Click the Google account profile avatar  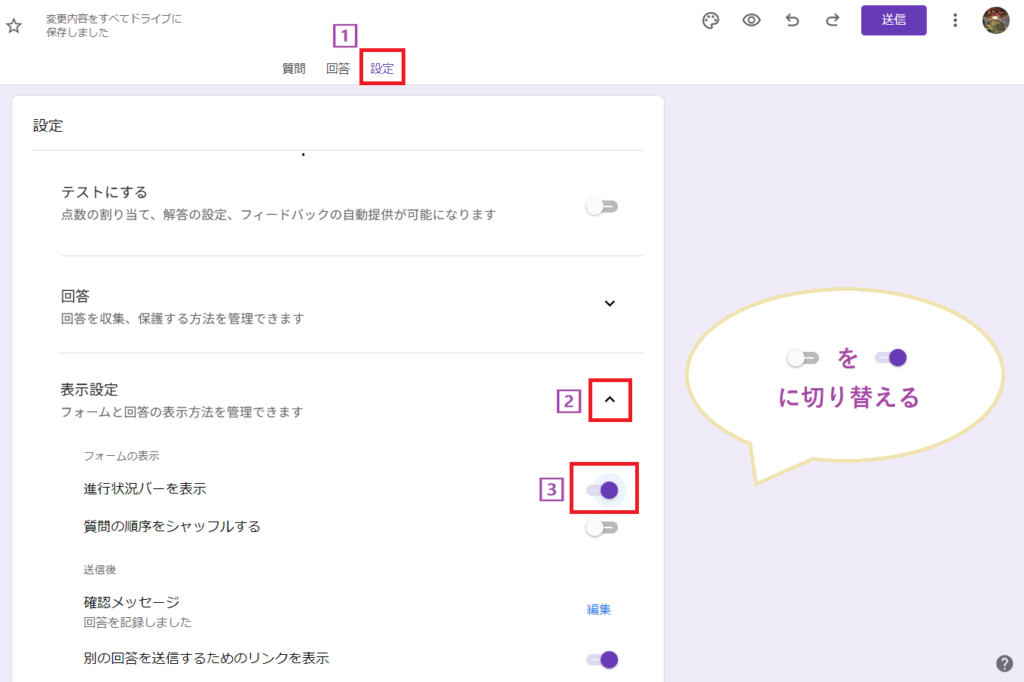point(996,20)
